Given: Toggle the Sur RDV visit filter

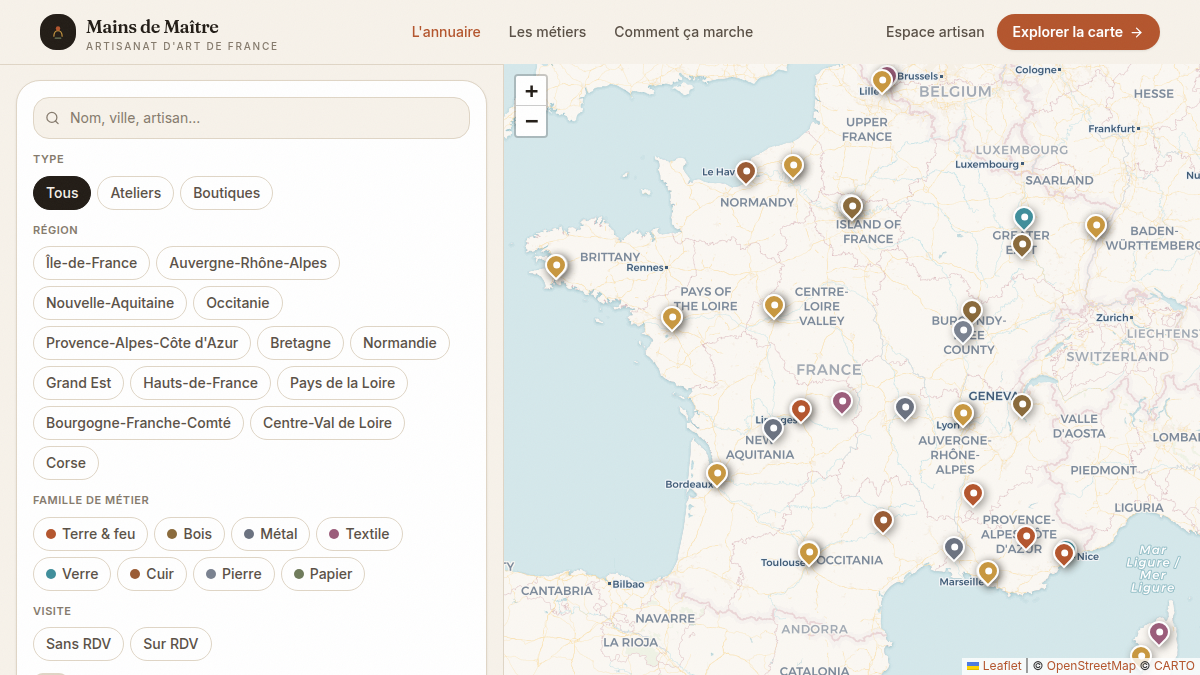Looking at the screenshot, I should [171, 644].
